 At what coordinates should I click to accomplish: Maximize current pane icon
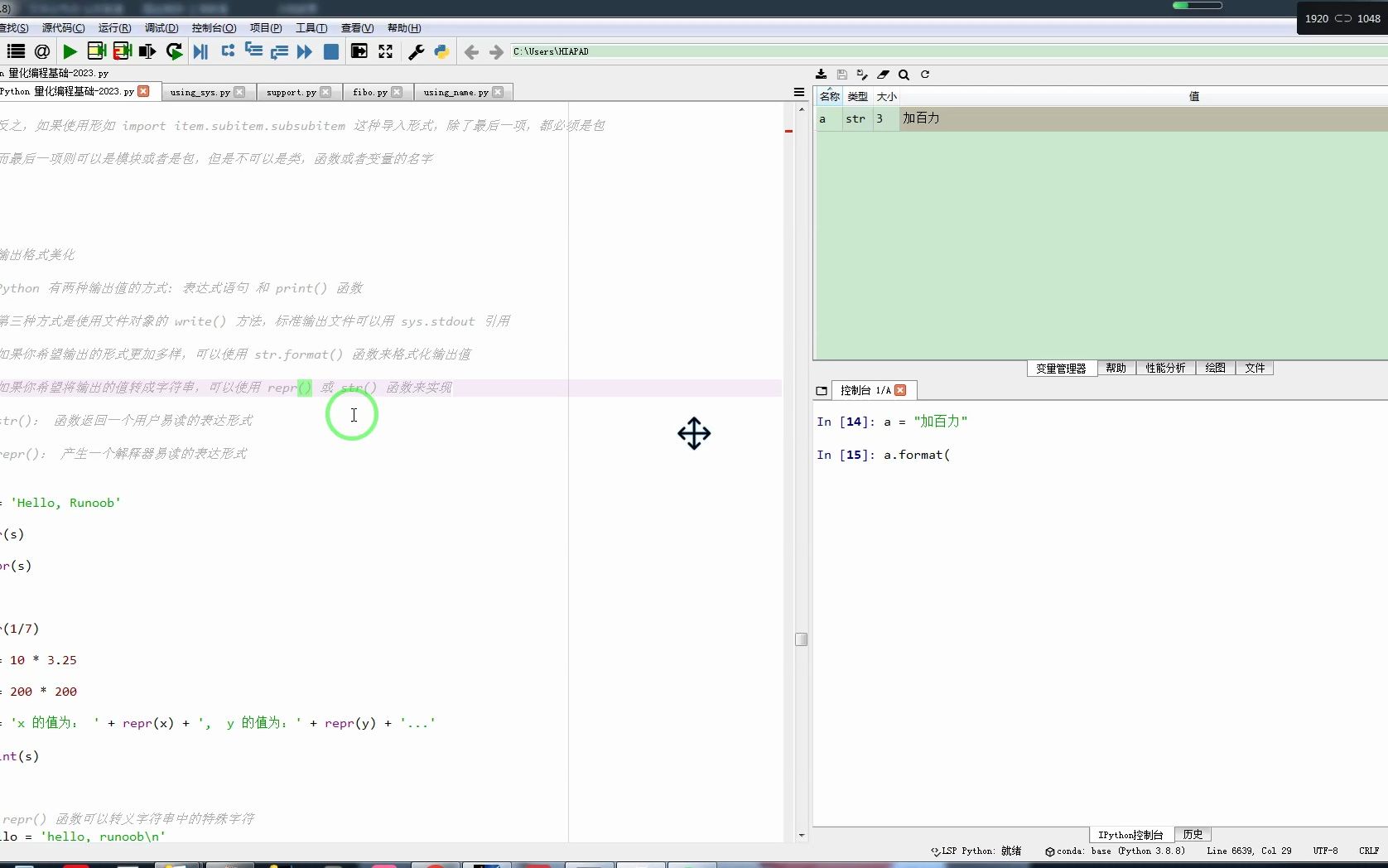coord(359,51)
